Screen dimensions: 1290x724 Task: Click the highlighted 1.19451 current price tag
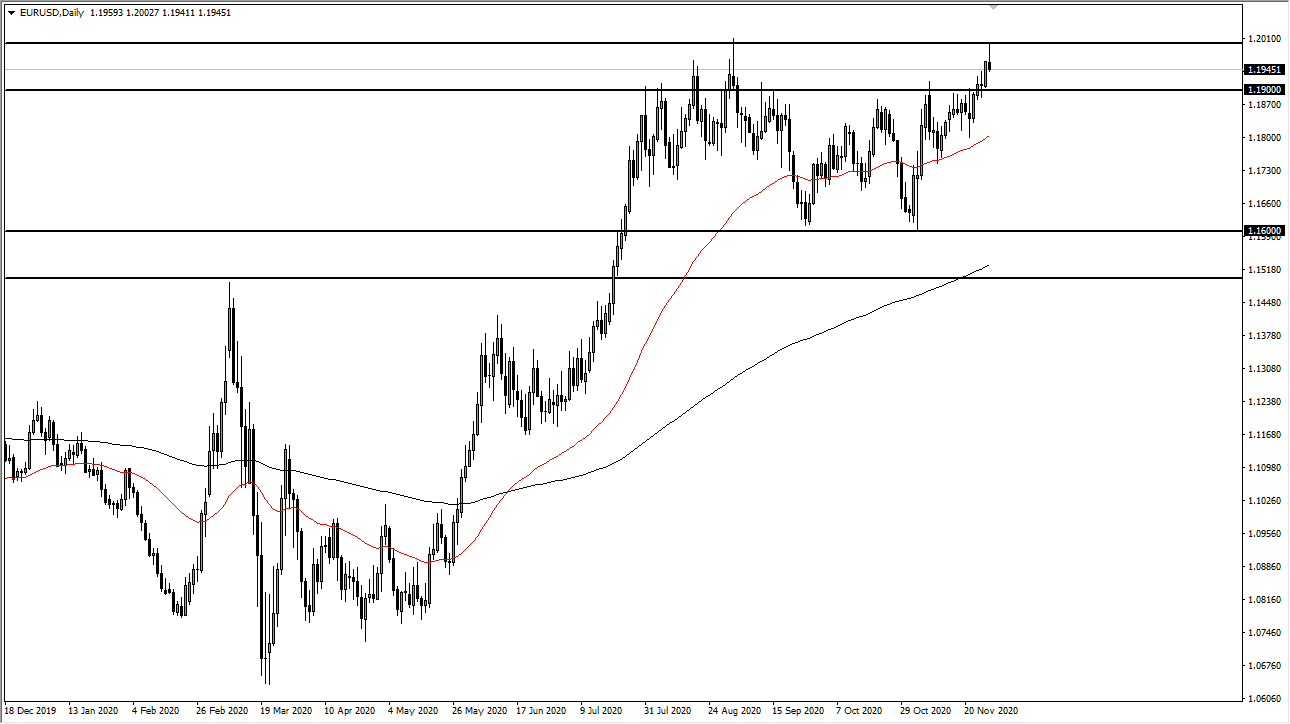[x=1263, y=70]
